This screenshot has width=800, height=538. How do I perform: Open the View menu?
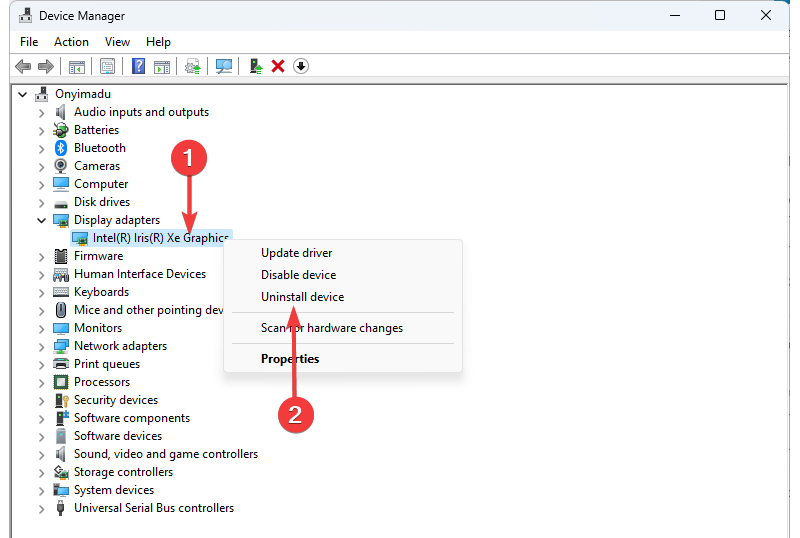click(x=117, y=42)
